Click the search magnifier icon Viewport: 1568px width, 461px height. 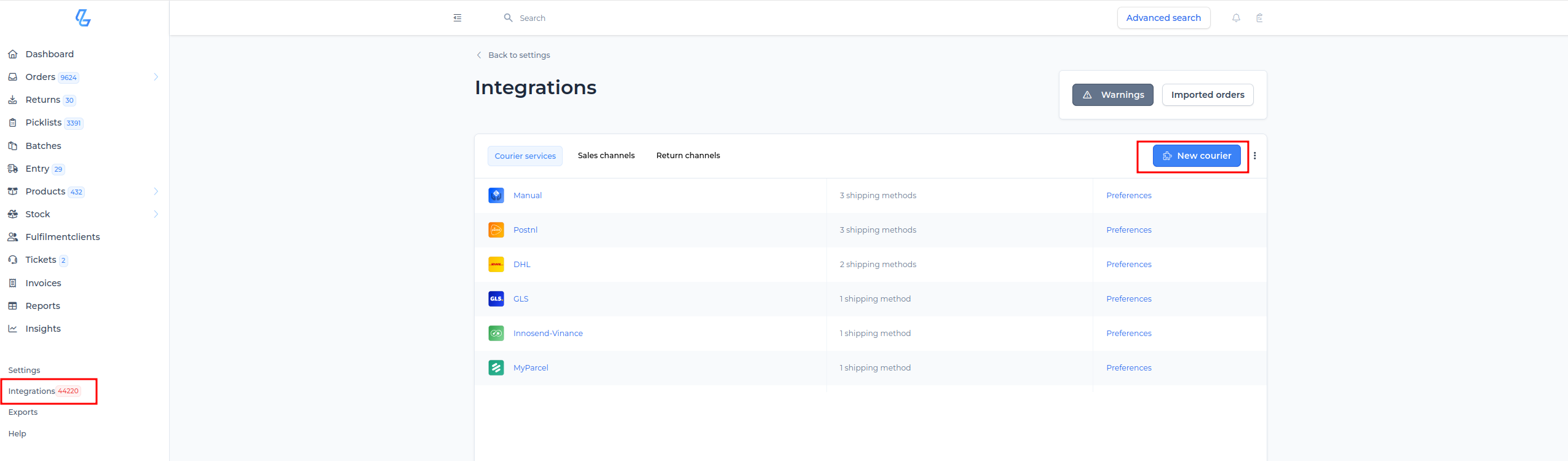(x=509, y=18)
